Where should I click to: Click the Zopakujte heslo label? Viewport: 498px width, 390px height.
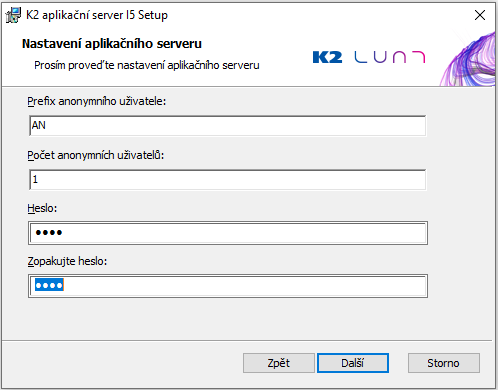tap(67, 261)
